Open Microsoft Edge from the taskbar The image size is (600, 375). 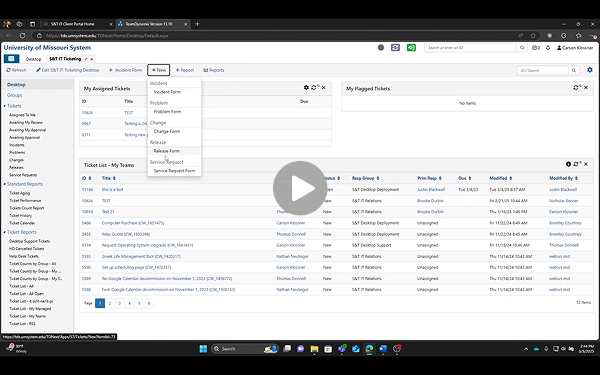click(369, 349)
